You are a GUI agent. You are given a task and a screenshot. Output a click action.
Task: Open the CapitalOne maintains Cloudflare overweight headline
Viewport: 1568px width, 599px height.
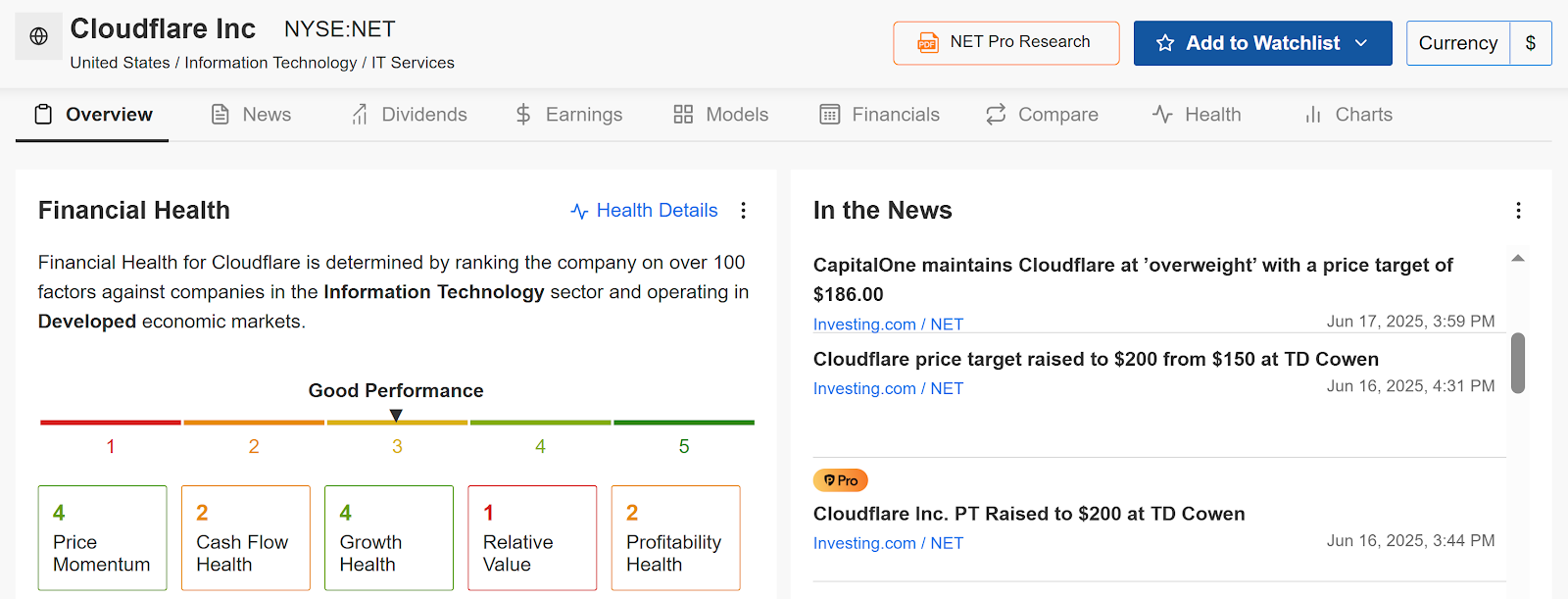[1133, 279]
